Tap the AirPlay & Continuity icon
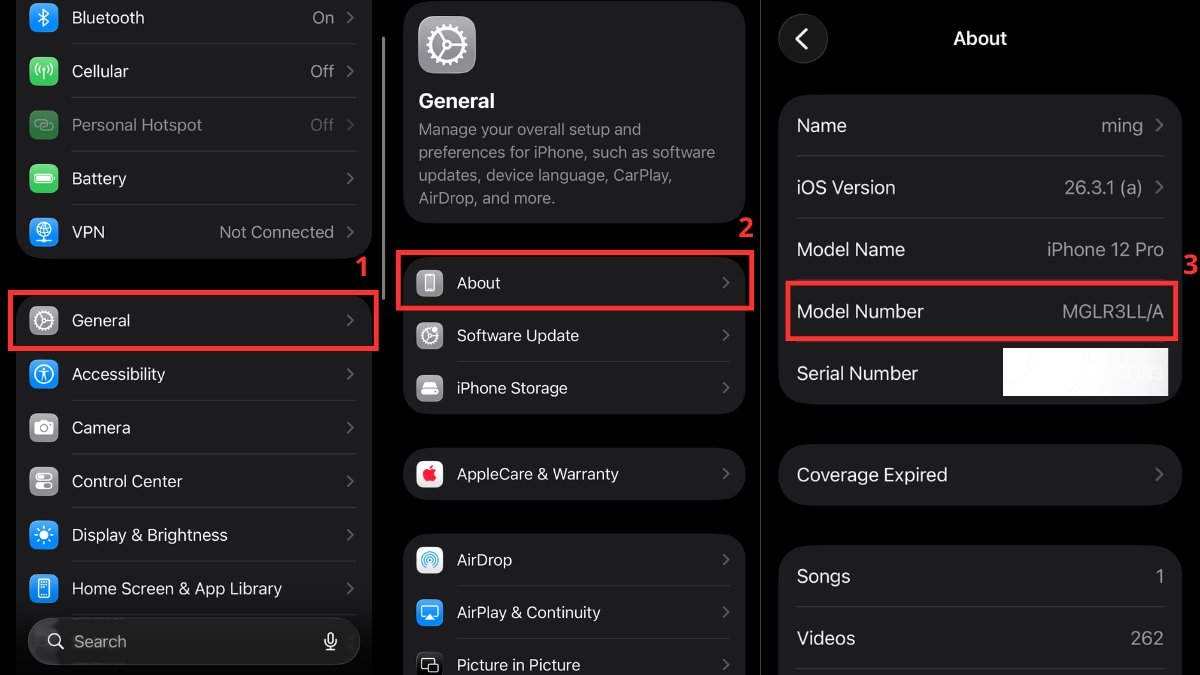Image resolution: width=1200 pixels, height=675 pixels. 430,612
